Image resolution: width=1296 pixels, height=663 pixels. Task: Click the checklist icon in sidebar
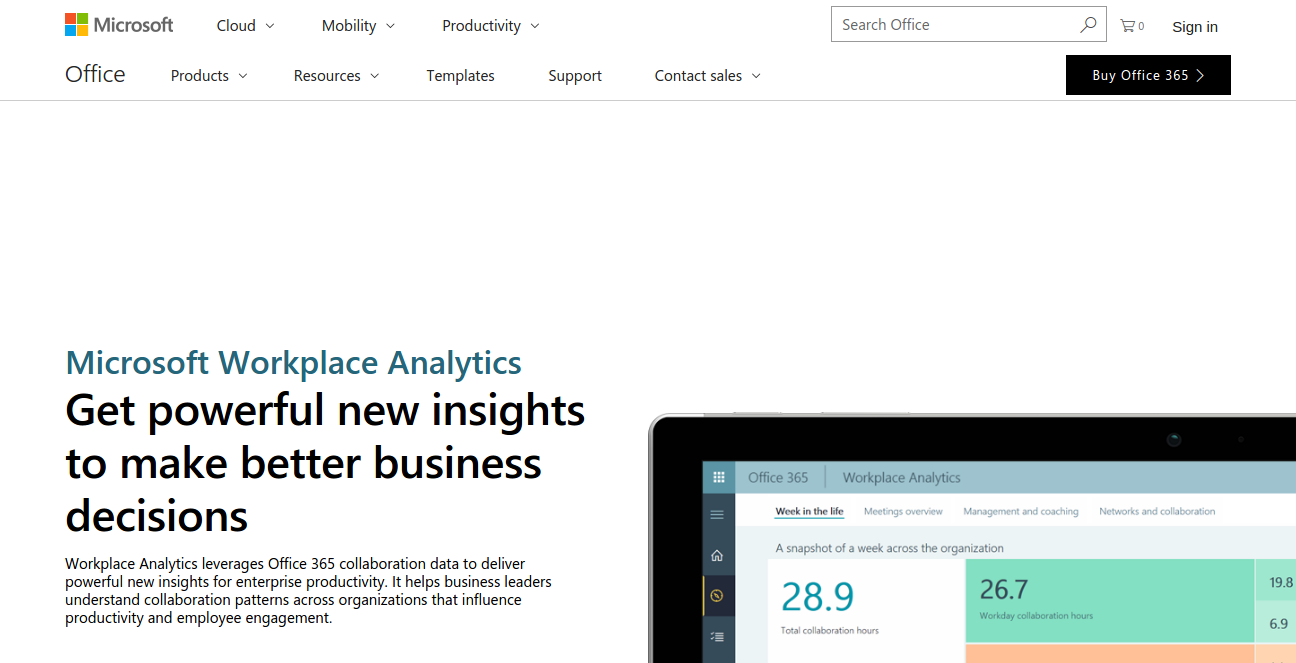coord(717,636)
